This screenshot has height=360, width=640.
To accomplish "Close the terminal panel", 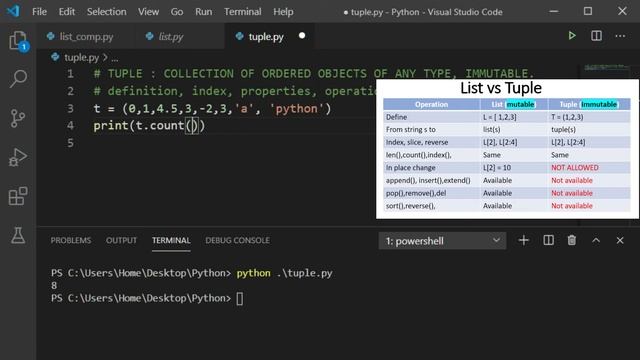I will [x=620, y=240].
